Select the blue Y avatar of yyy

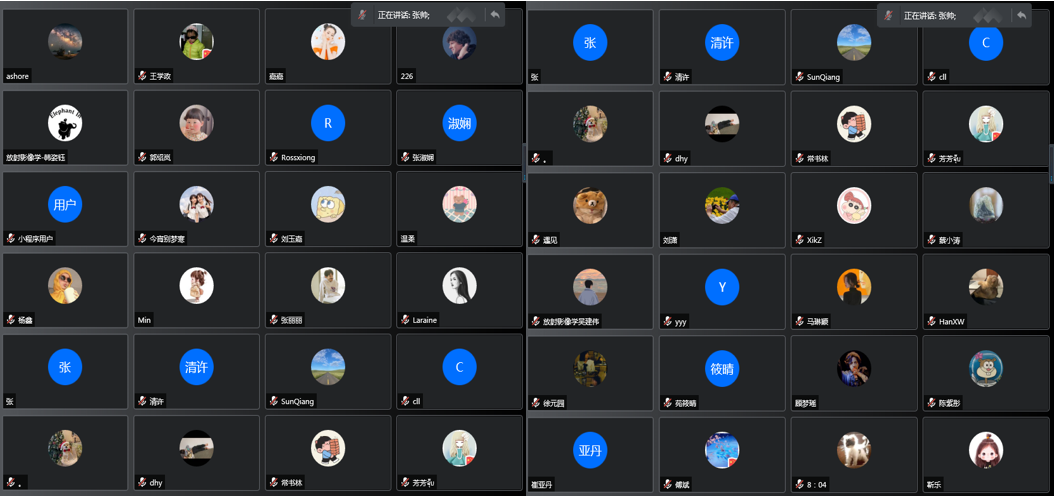pyautogui.click(x=722, y=287)
